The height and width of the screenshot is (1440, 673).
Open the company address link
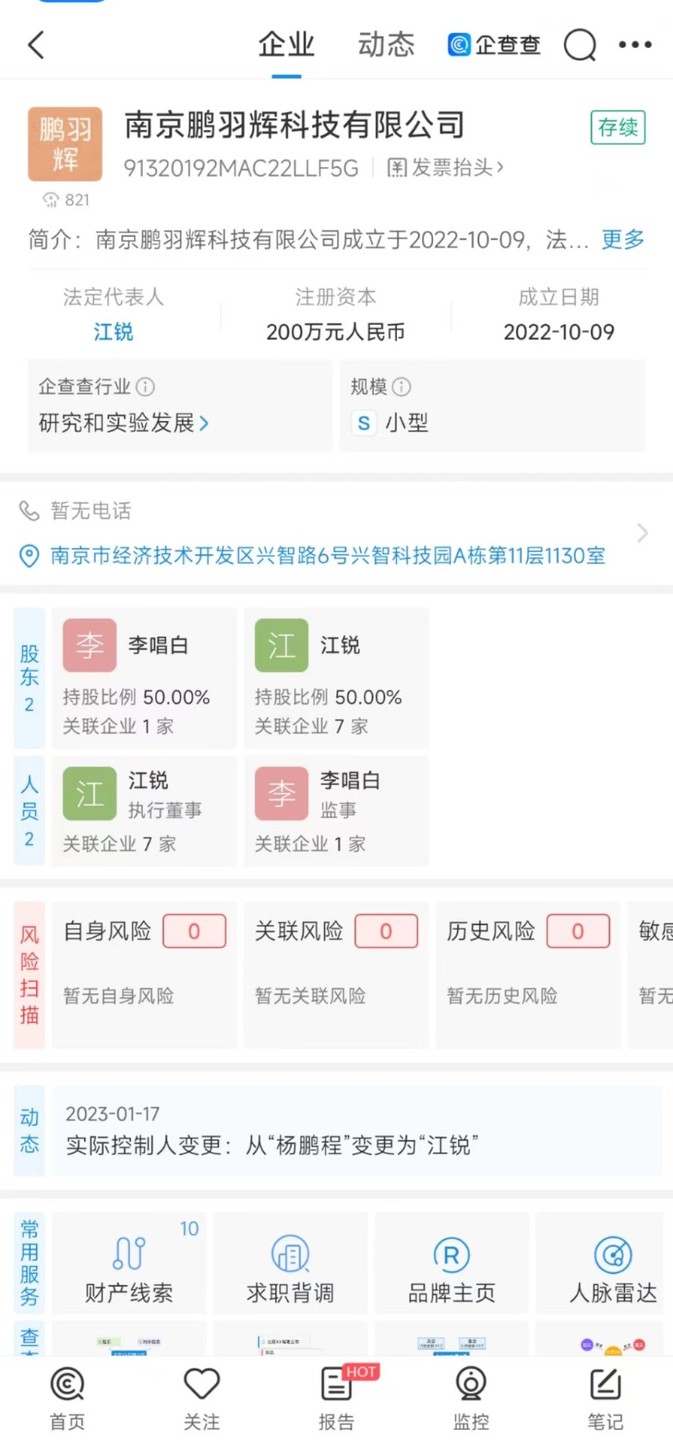pos(328,556)
